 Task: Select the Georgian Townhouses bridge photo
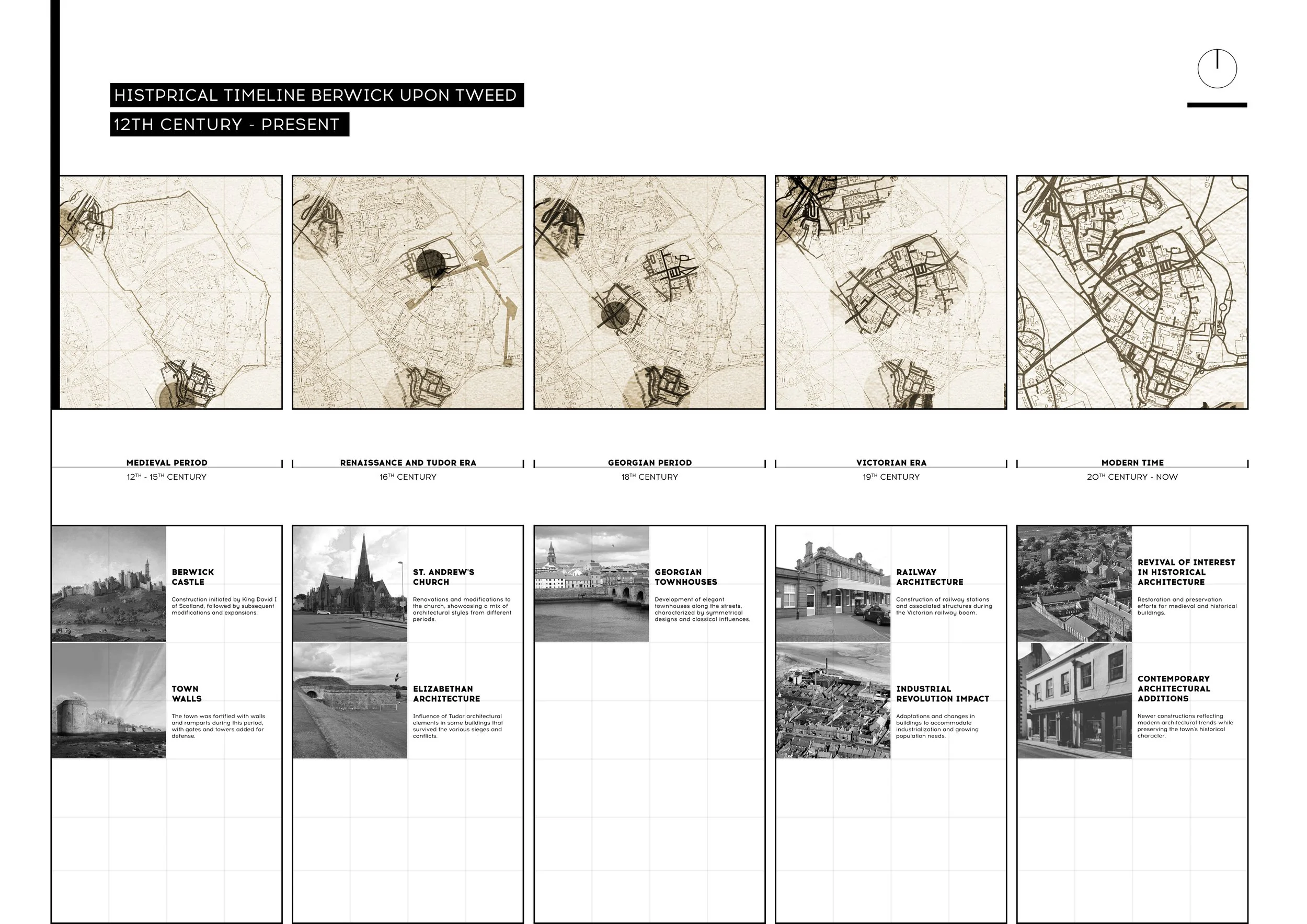[x=591, y=584]
